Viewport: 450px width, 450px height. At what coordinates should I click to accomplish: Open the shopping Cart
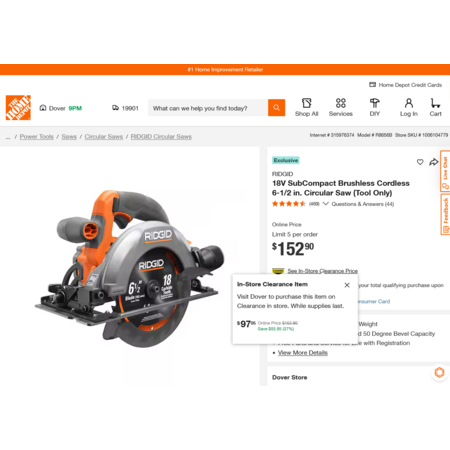pyautogui.click(x=435, y=107)
